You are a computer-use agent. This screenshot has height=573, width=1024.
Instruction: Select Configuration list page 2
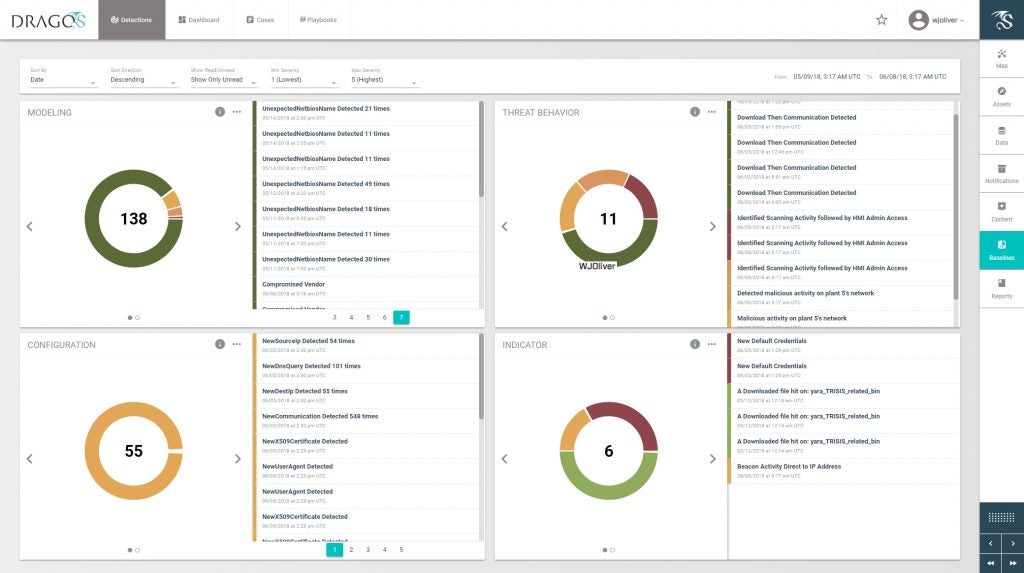point(351,549)
